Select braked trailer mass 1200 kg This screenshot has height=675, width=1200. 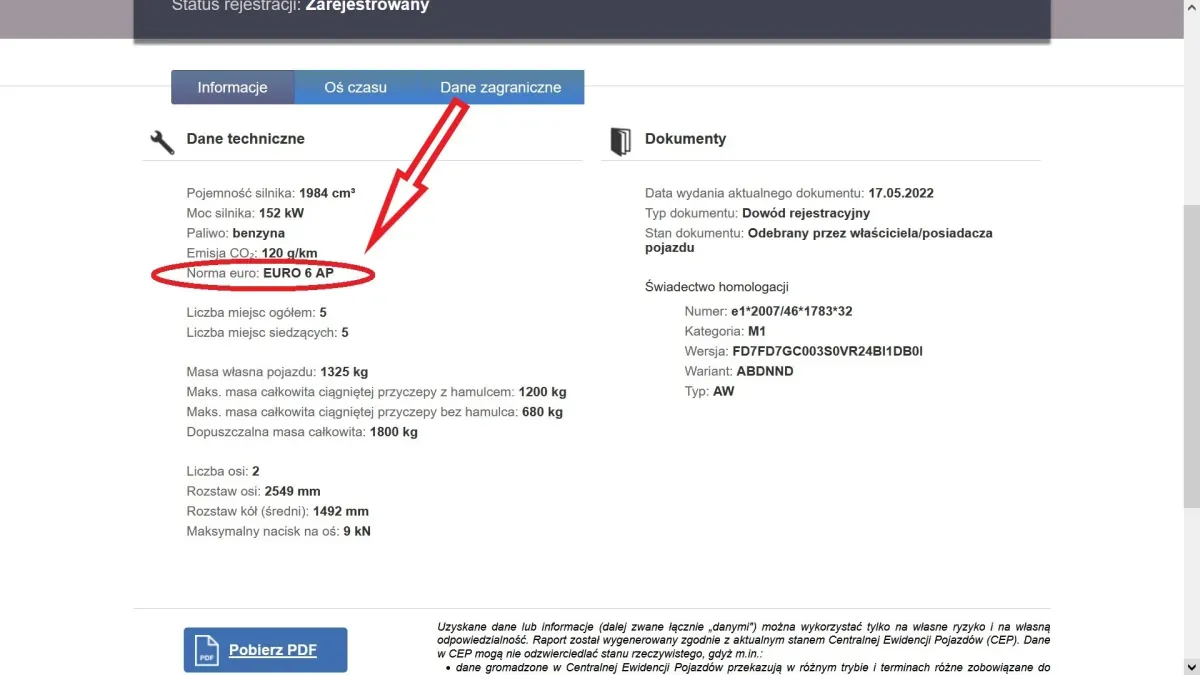click(x=544, y=392)
